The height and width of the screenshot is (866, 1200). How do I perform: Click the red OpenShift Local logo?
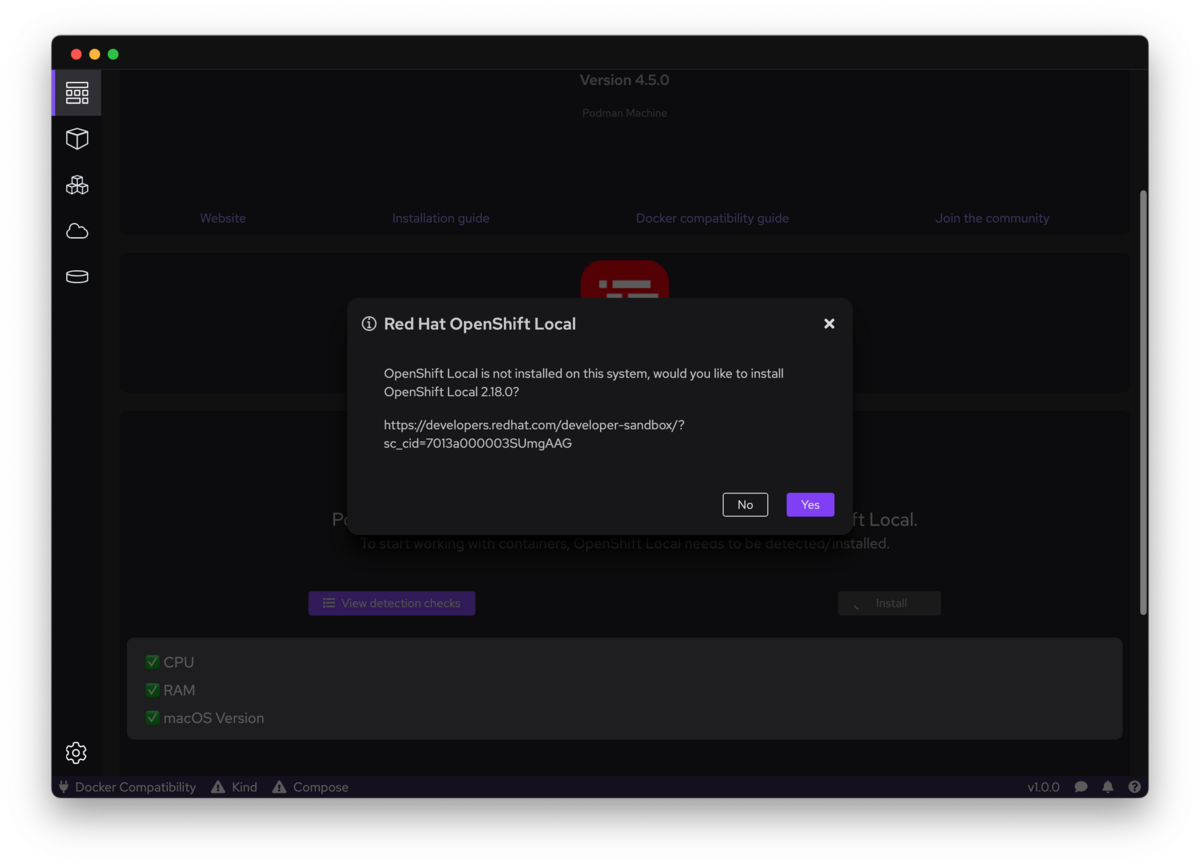[x=625, y=280]
